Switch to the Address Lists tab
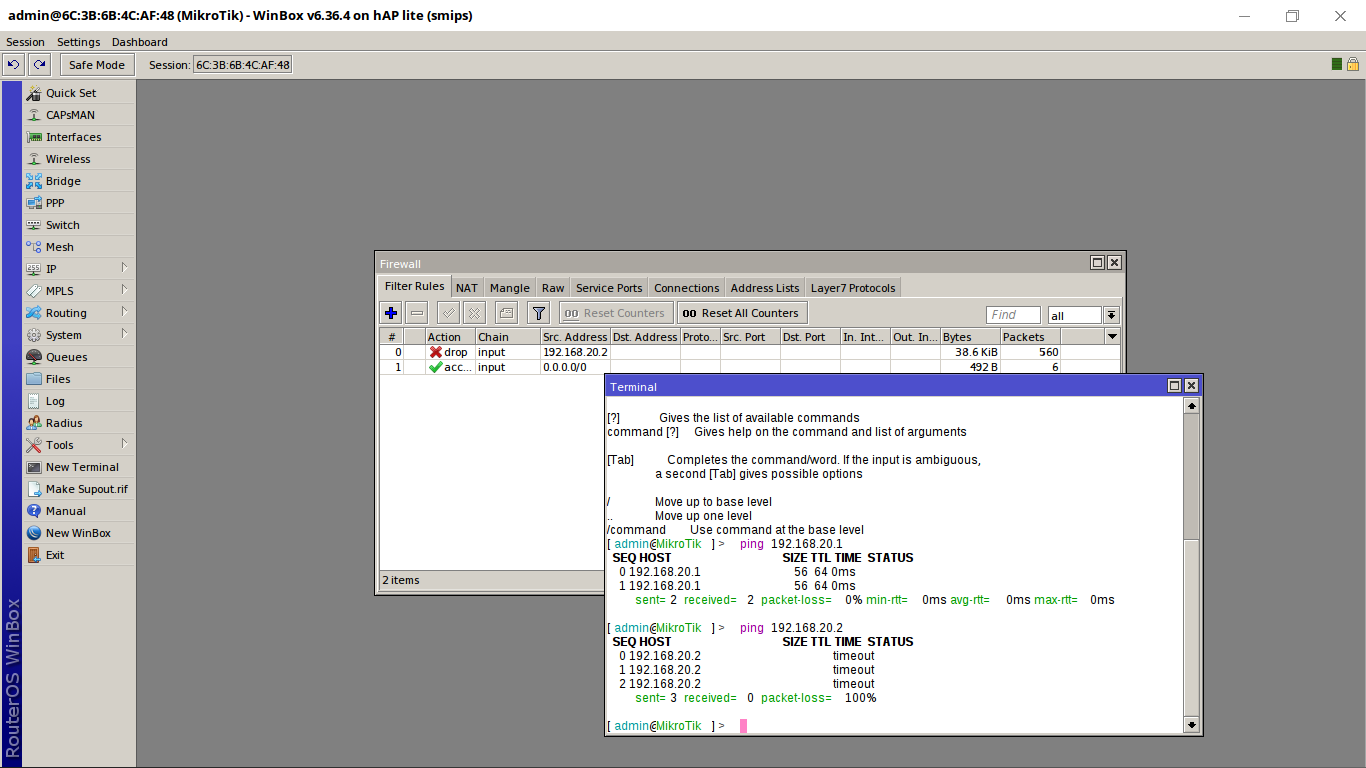The image size is (1366, 768). pyautogui.click(x=765, y=288)
